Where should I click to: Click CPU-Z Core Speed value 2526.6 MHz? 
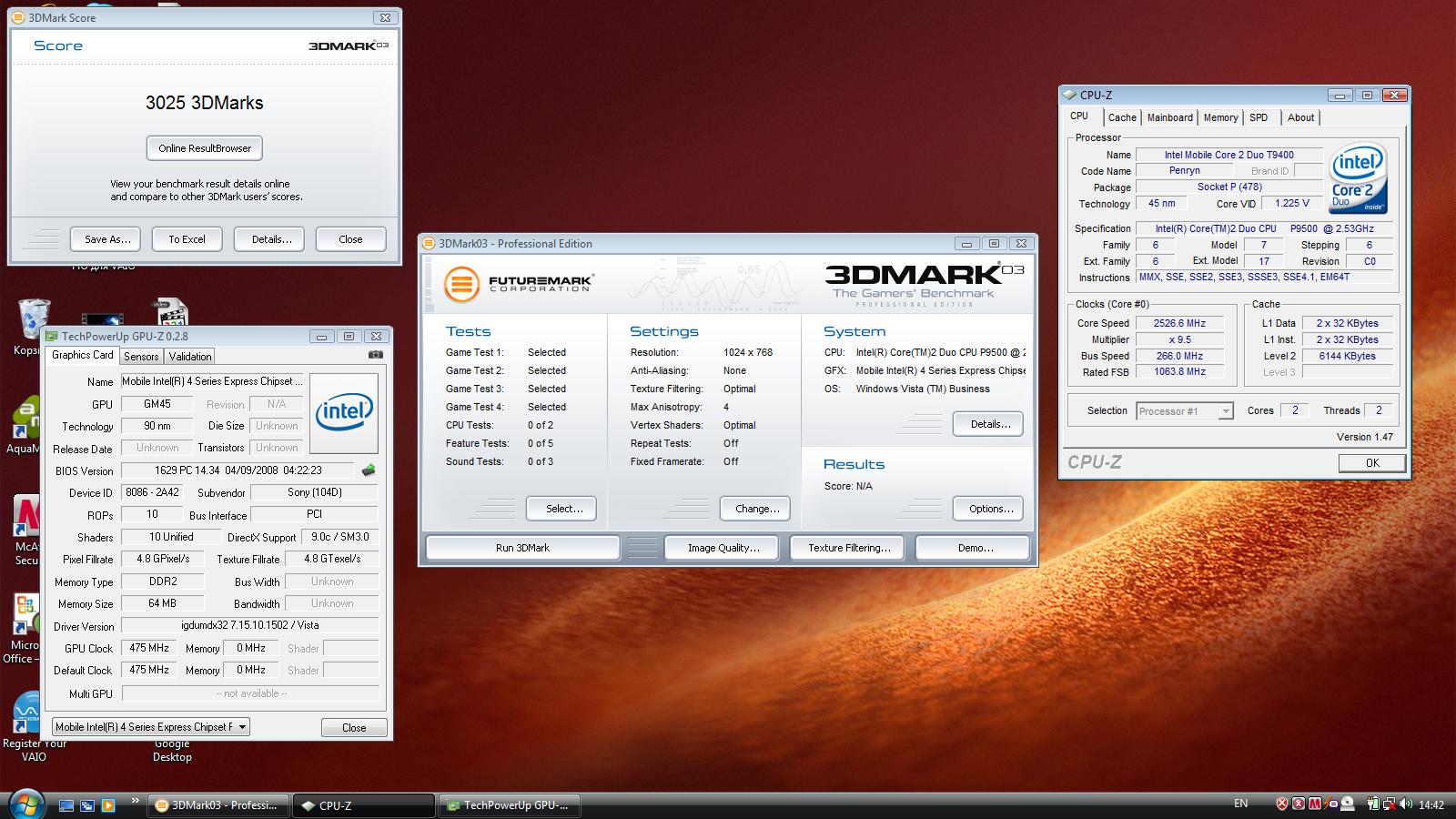(1179, 323)
